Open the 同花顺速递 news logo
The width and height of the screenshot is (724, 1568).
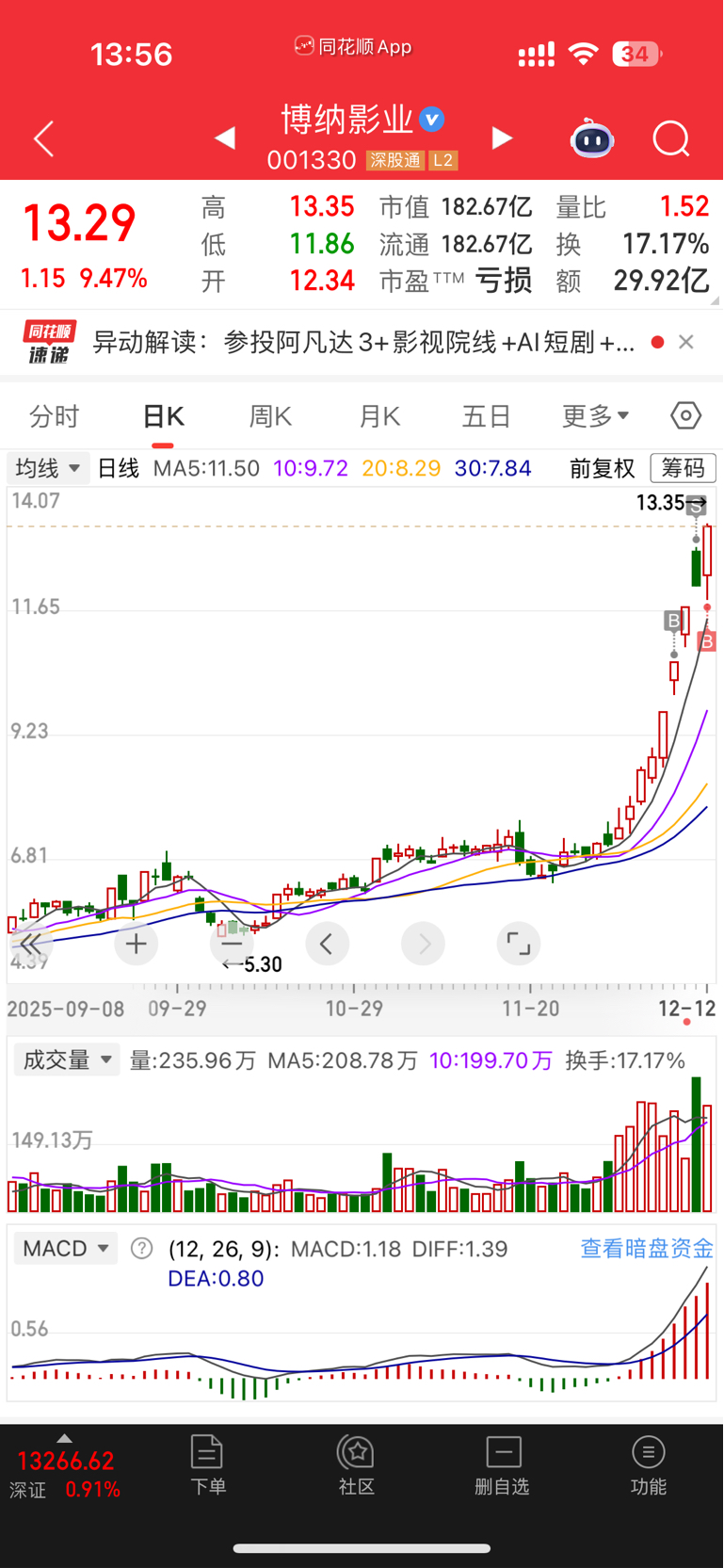(49, 342)
